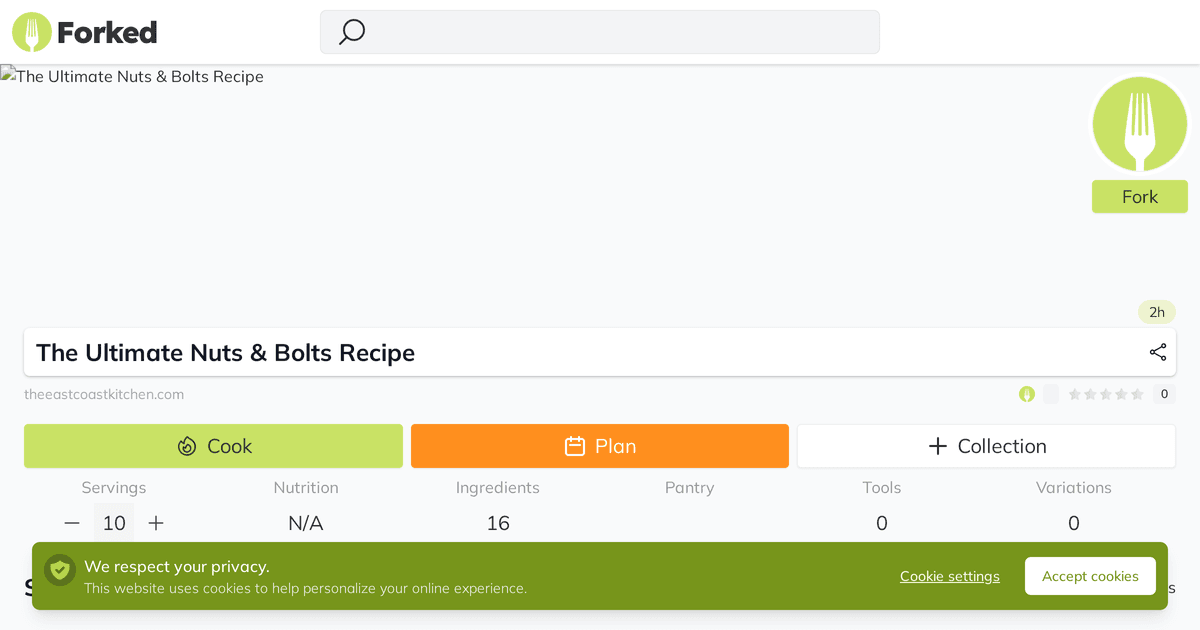
Task: Accept cookies in the privacy banner
Action: (1090, 576)
